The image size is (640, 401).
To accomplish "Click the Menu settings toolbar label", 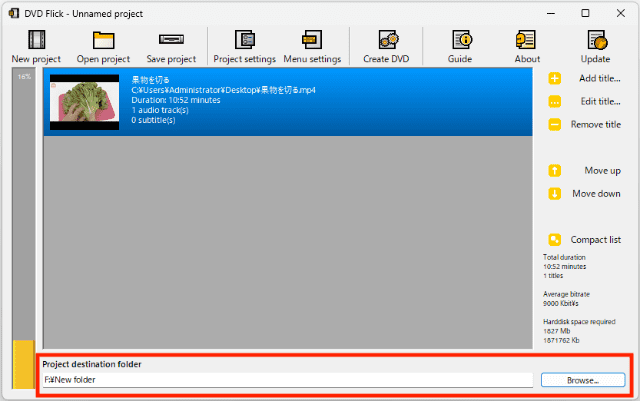I will 312,59.
